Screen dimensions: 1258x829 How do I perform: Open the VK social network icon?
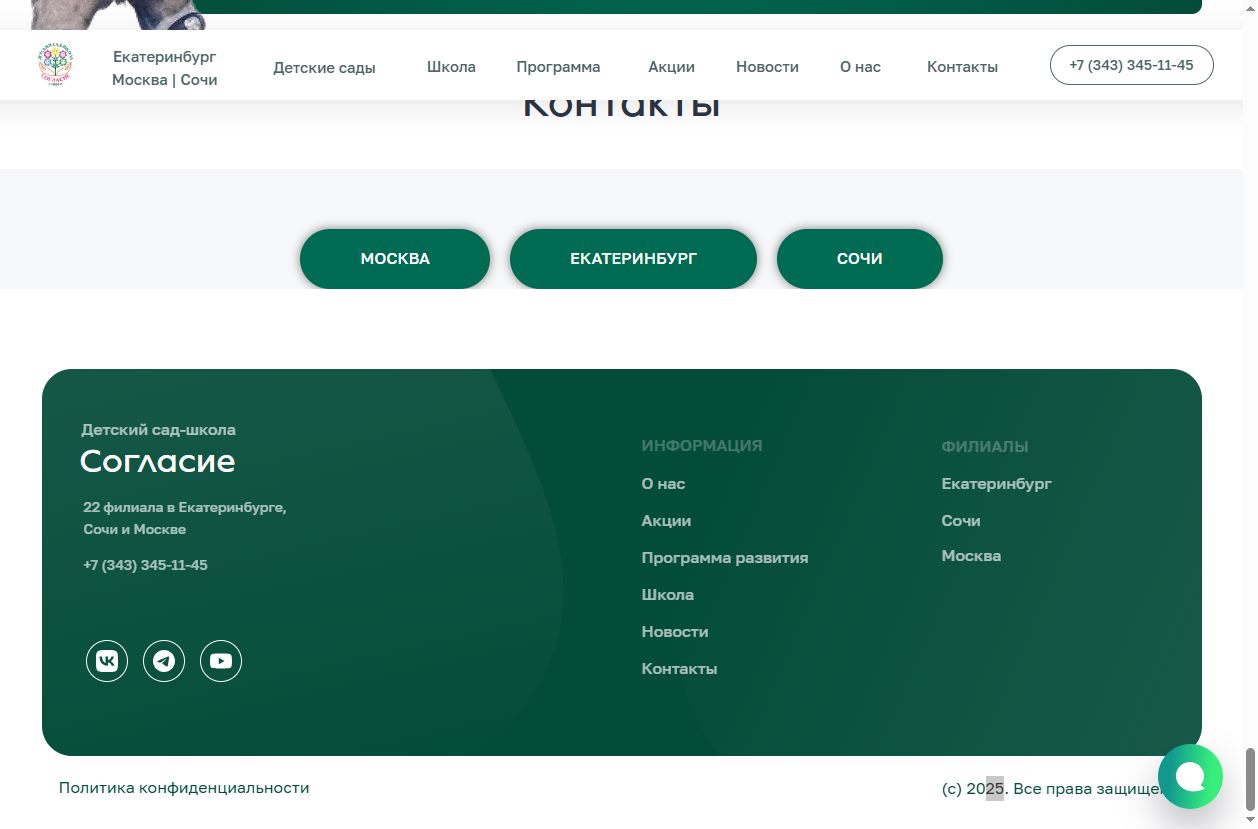tap(107, 661)
